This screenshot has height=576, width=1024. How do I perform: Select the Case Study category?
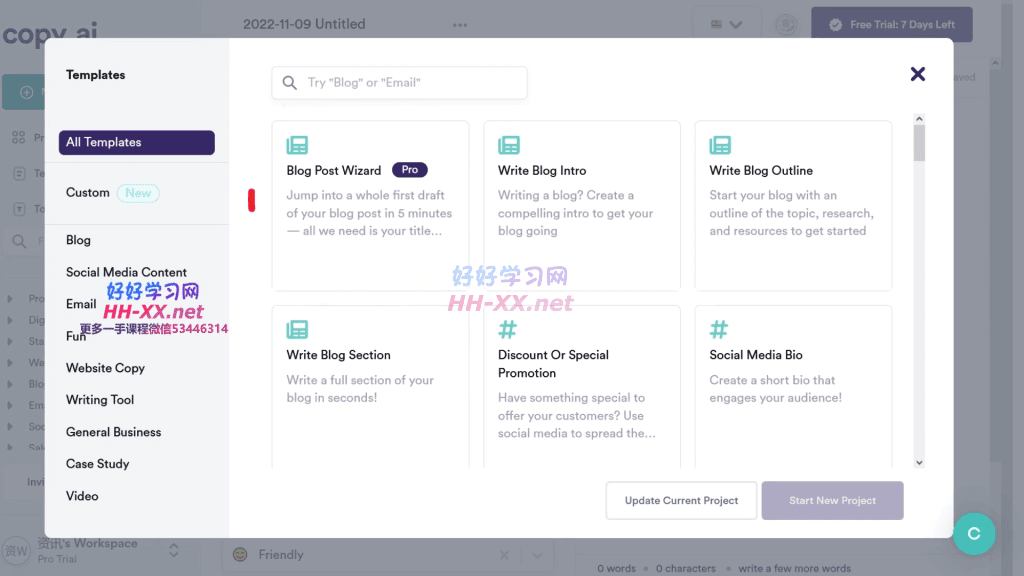[x=97, y=464]
